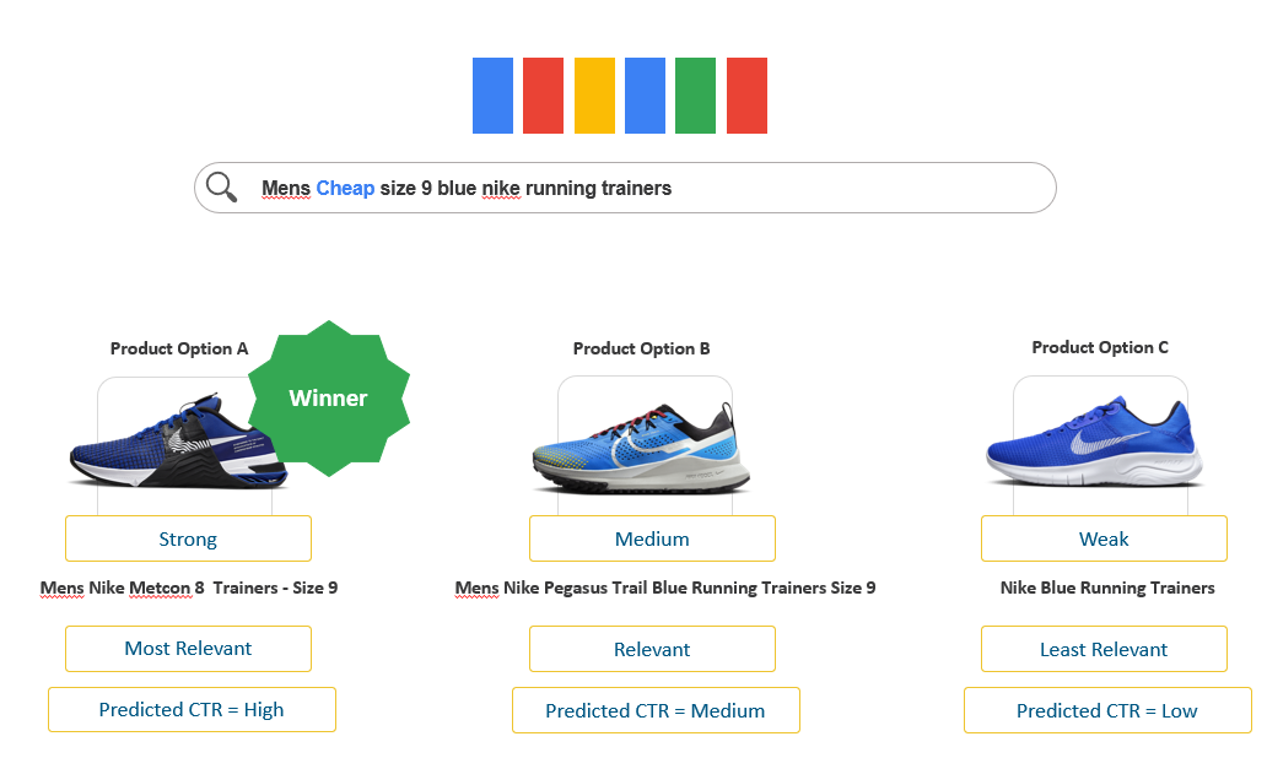Click the green logo color block
Image resolution: width=1267 pixels, height=758 pixels.
[695, 96]
